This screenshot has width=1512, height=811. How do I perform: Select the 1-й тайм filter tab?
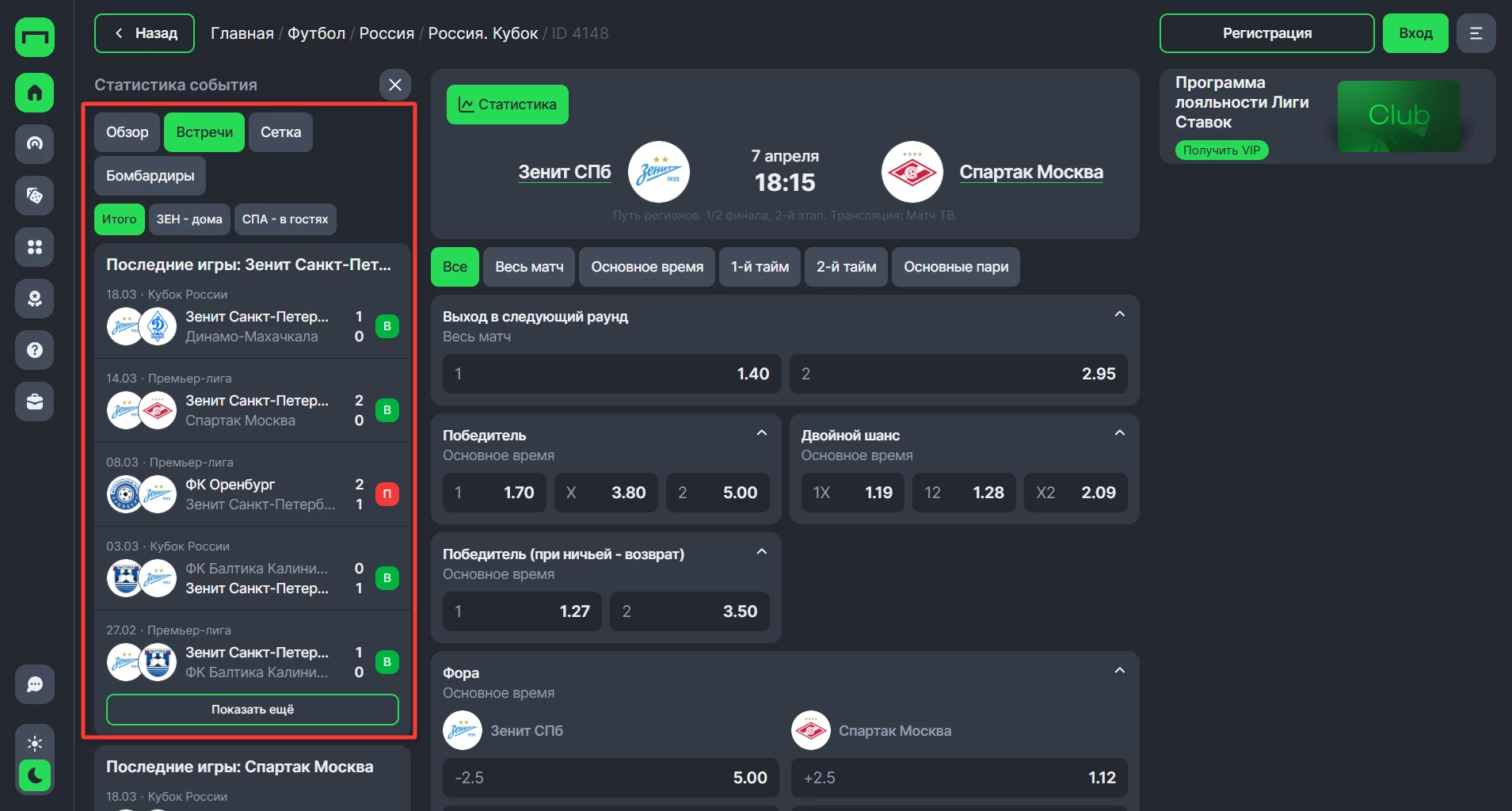pyautogui.click(x=759, y=267)
